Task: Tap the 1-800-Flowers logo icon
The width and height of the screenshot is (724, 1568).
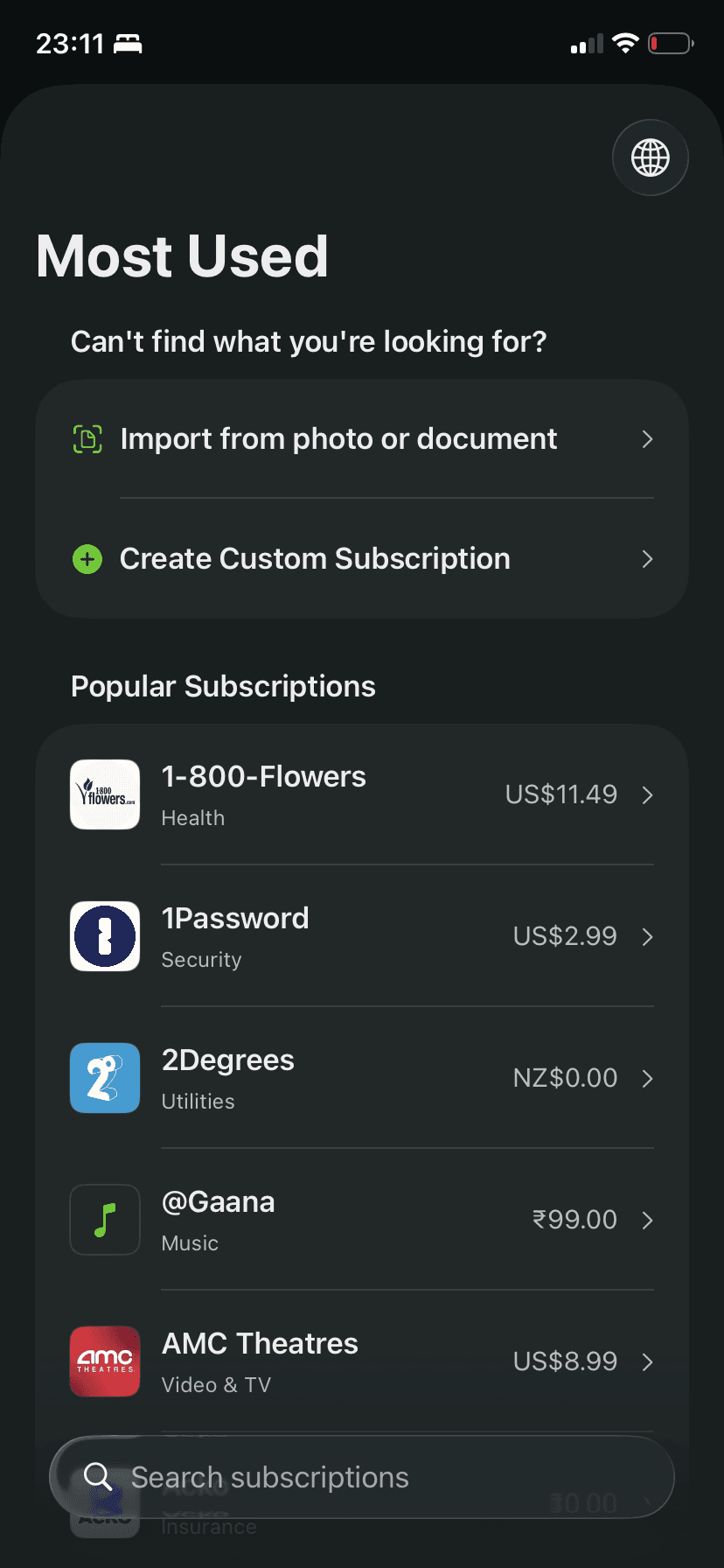Action: (x=105, y=794)
